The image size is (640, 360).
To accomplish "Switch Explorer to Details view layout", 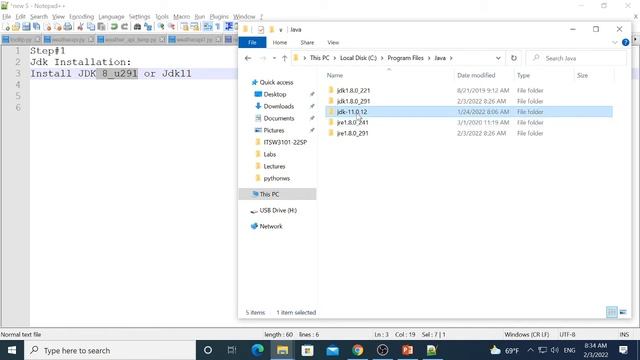I will [x=611, y=312].
